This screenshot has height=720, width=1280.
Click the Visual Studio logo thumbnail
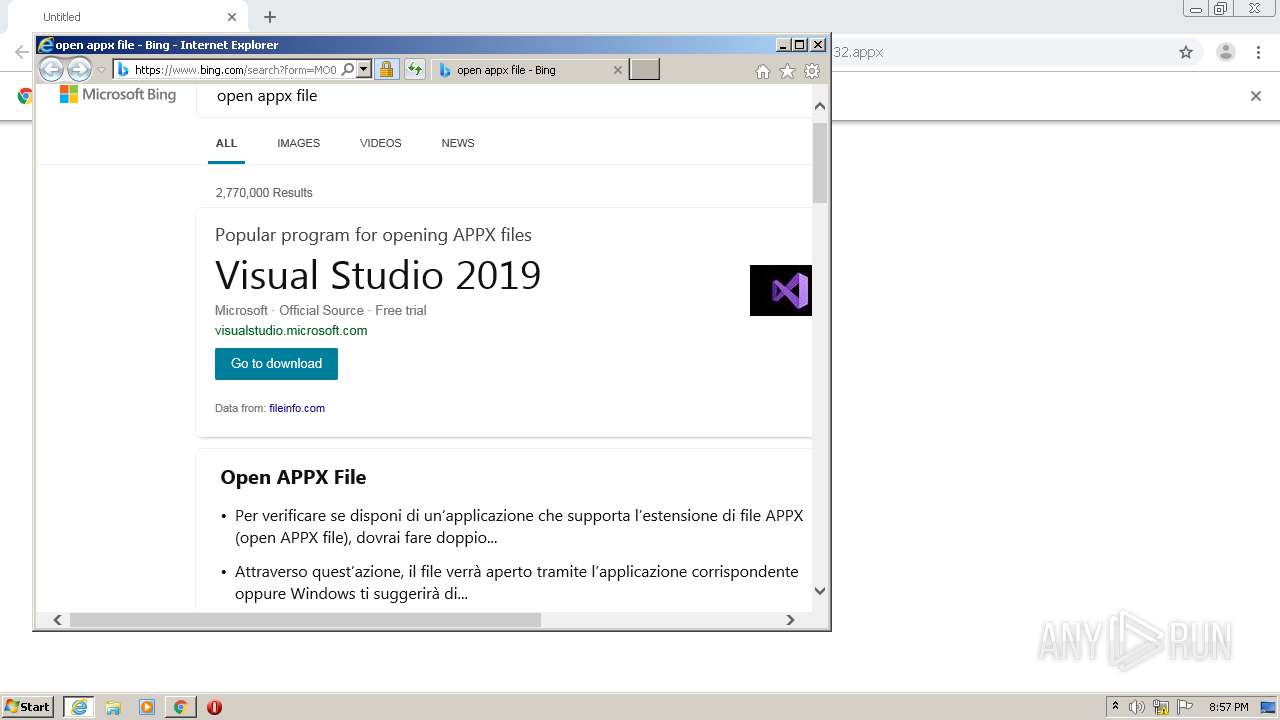(780, 290)
